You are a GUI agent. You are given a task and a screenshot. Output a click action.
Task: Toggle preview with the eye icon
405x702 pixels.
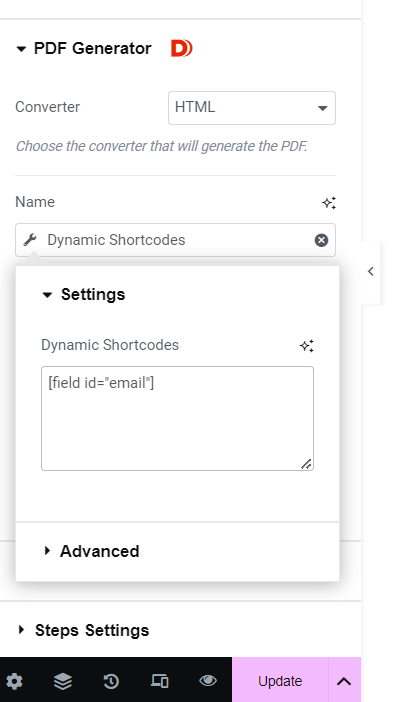tap(208, 681)
